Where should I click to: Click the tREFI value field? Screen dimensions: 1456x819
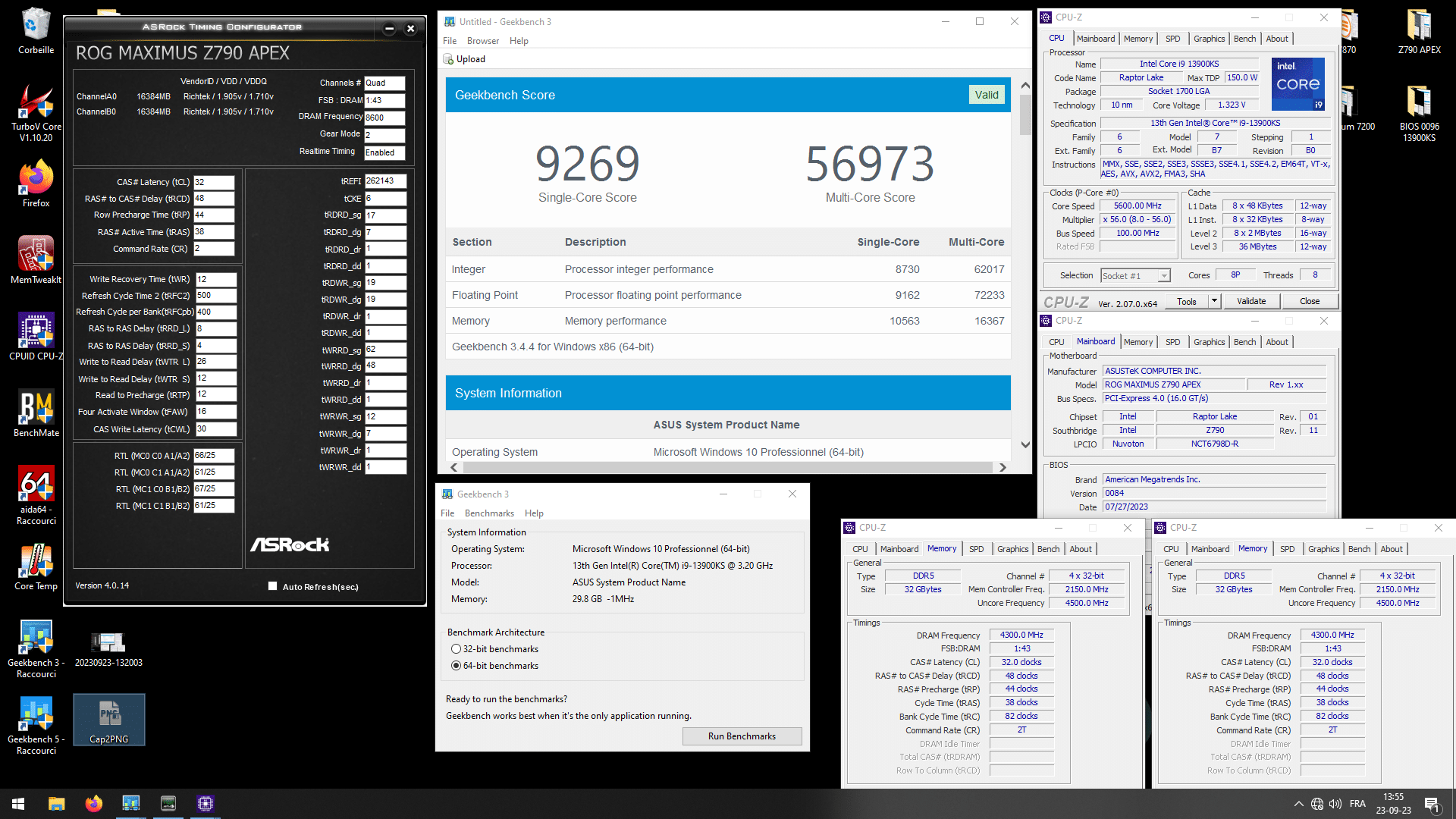click(385, 181)
